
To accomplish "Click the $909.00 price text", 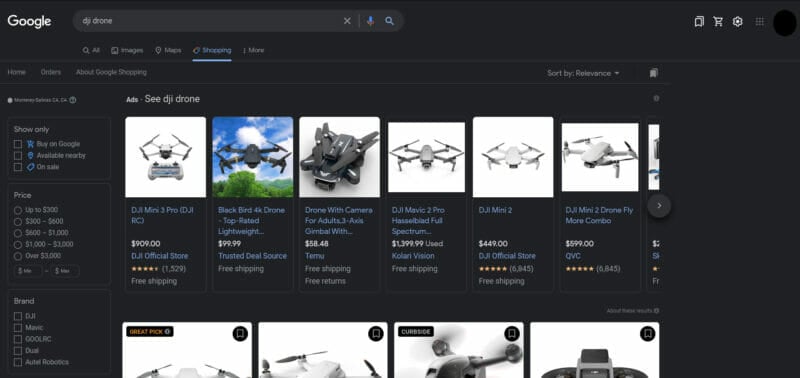I will click(145, 243).
